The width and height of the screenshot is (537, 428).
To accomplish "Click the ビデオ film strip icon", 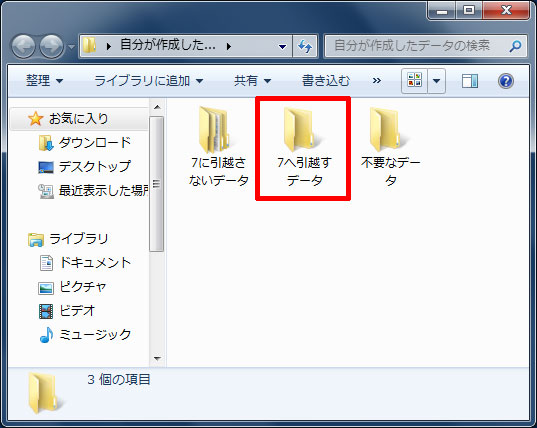I will [46, 311].
